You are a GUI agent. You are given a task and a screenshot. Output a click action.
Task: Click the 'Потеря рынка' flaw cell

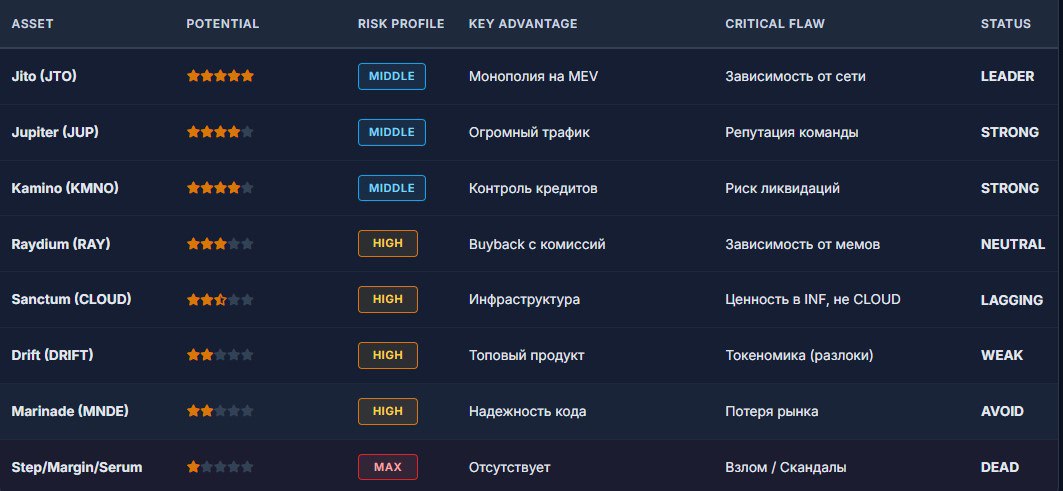pyautogui.click(x=771, y=412)
